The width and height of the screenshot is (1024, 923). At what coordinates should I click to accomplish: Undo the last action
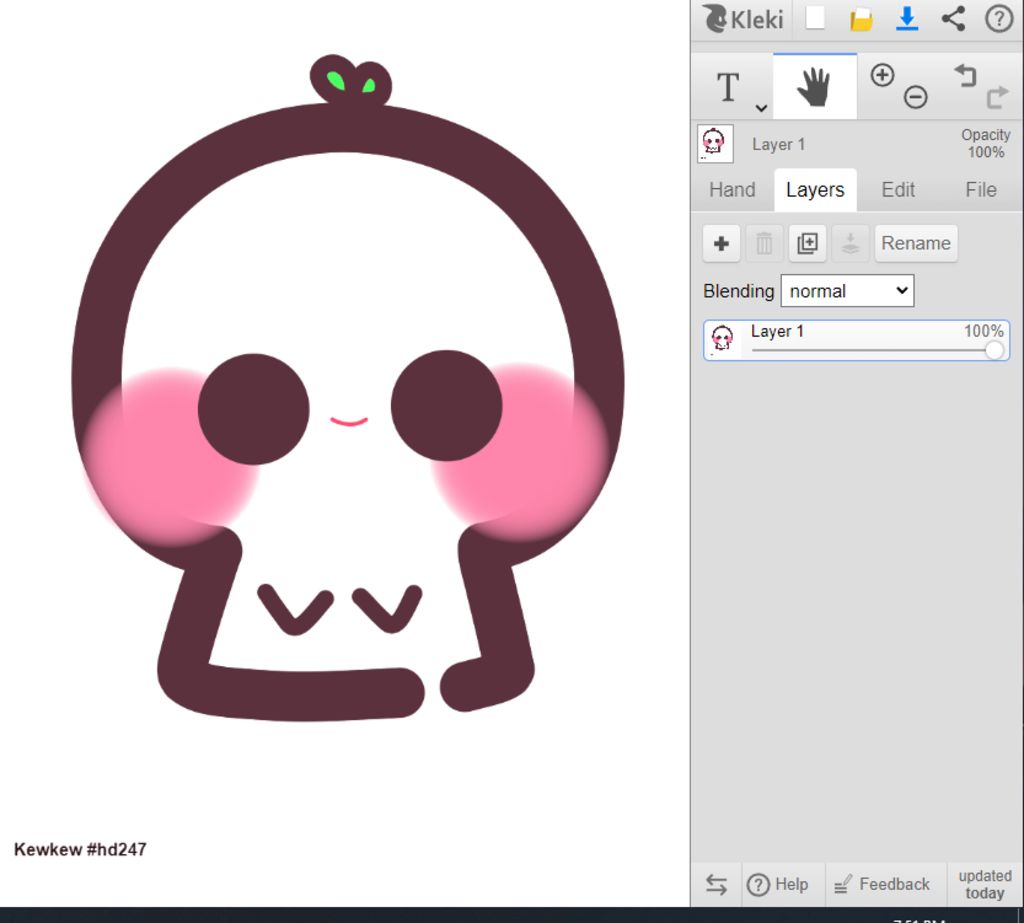[x=965, y=75]
